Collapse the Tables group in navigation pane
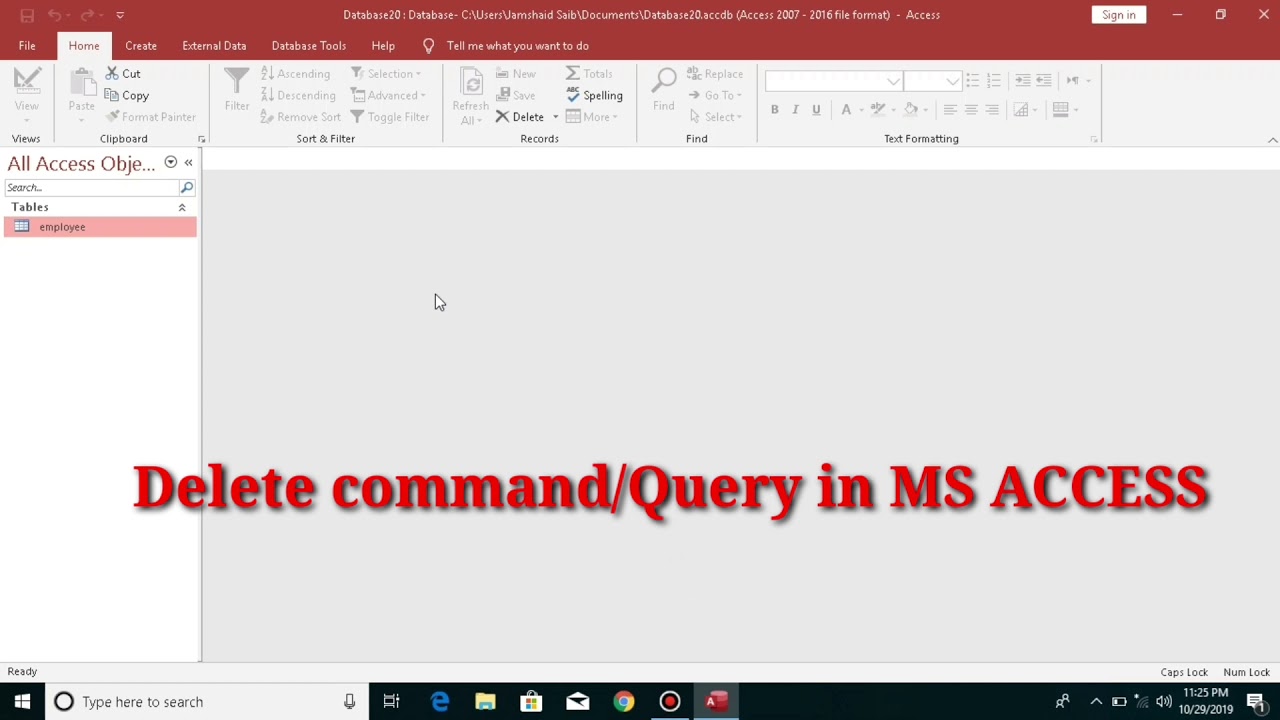 pyautogui.click(x=182, y=207)
